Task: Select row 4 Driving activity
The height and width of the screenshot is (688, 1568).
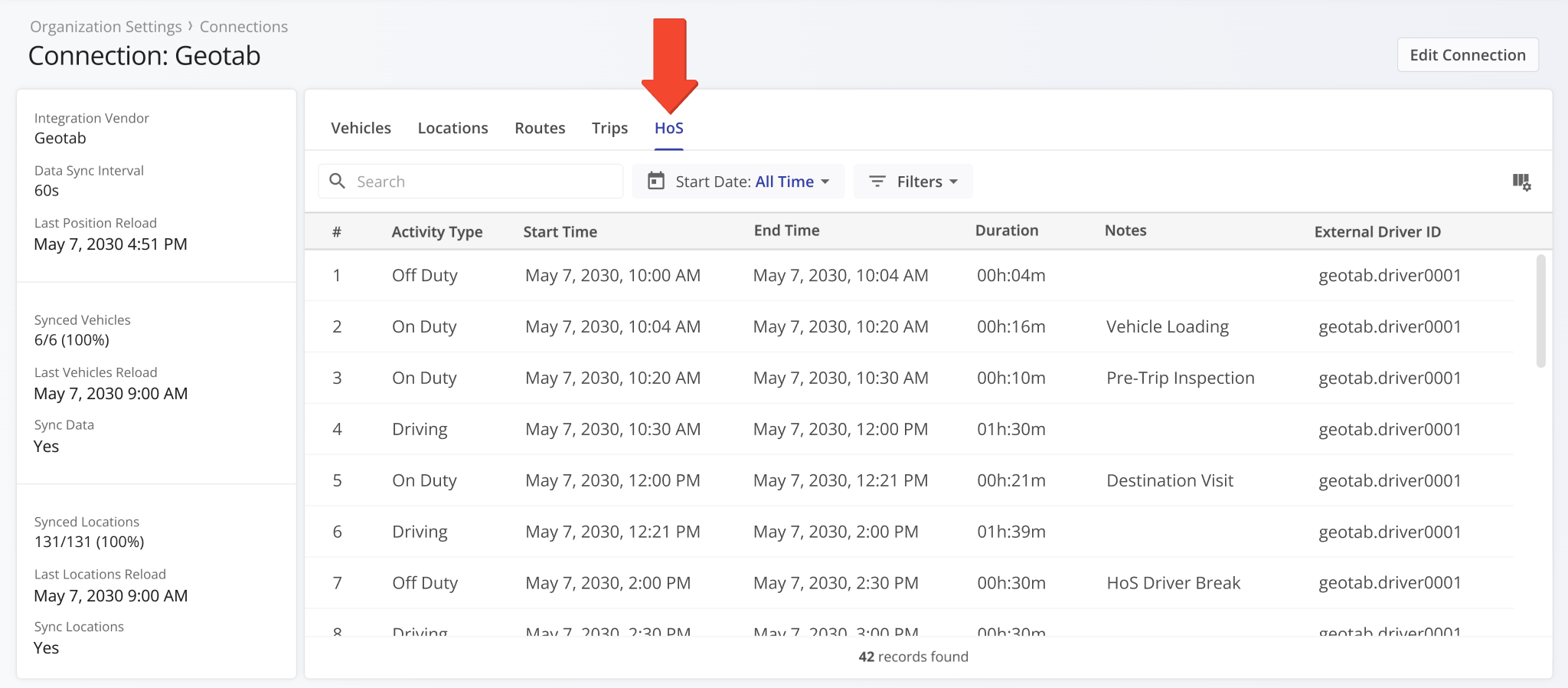Action: [420, 429]
